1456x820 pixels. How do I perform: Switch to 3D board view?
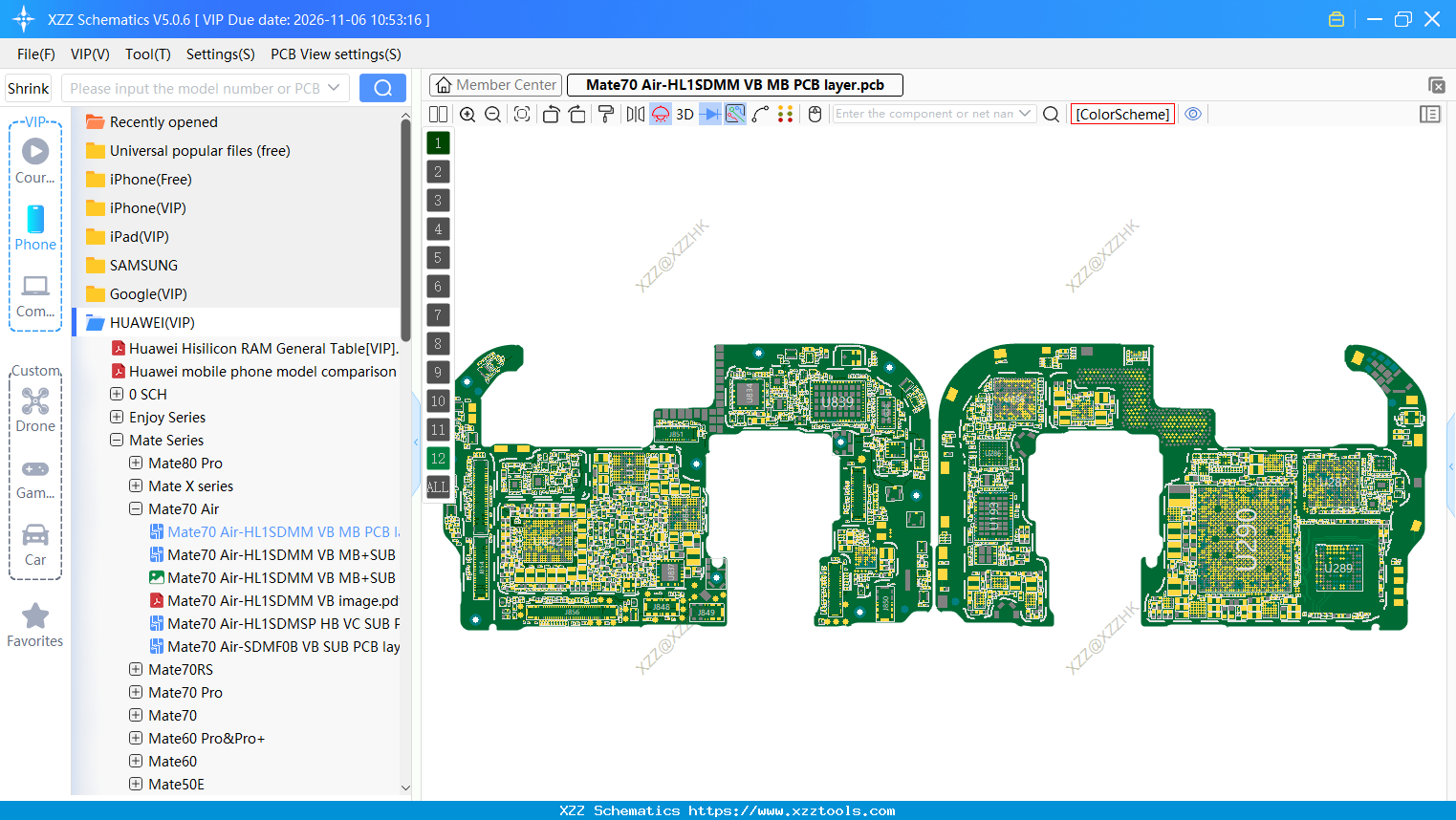click(684, 114)
